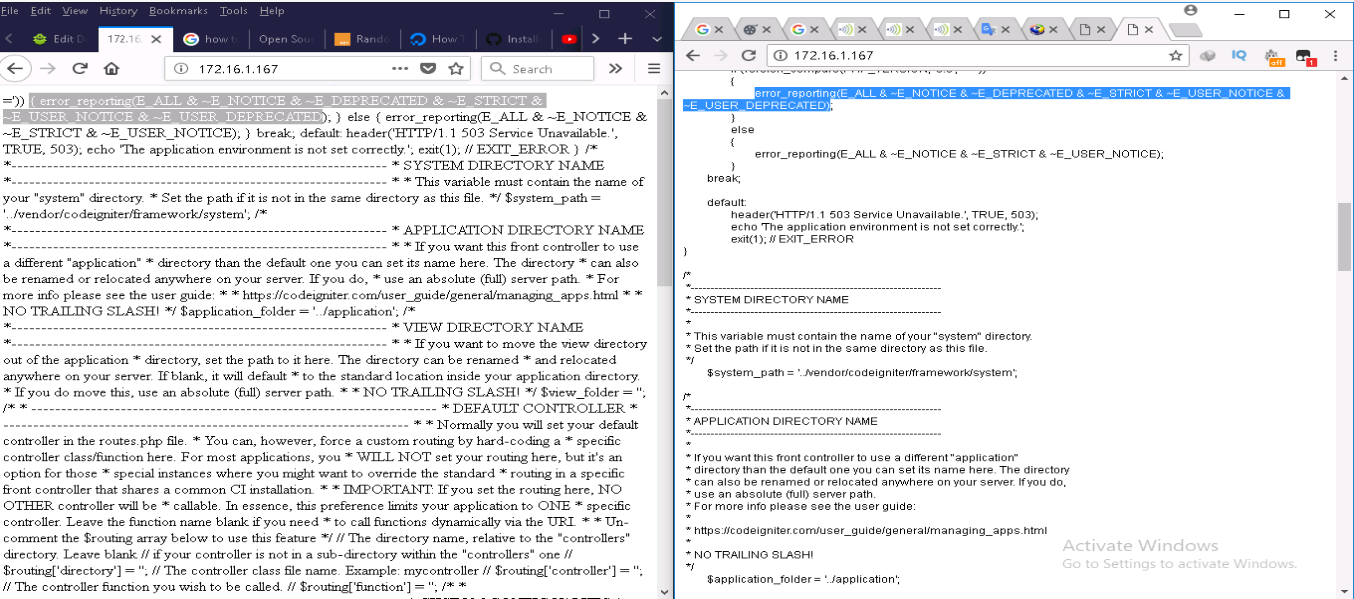Bookmark this page in Firefox
The height and width of the screenshot is (599, 1354).
tap(456, 69)
